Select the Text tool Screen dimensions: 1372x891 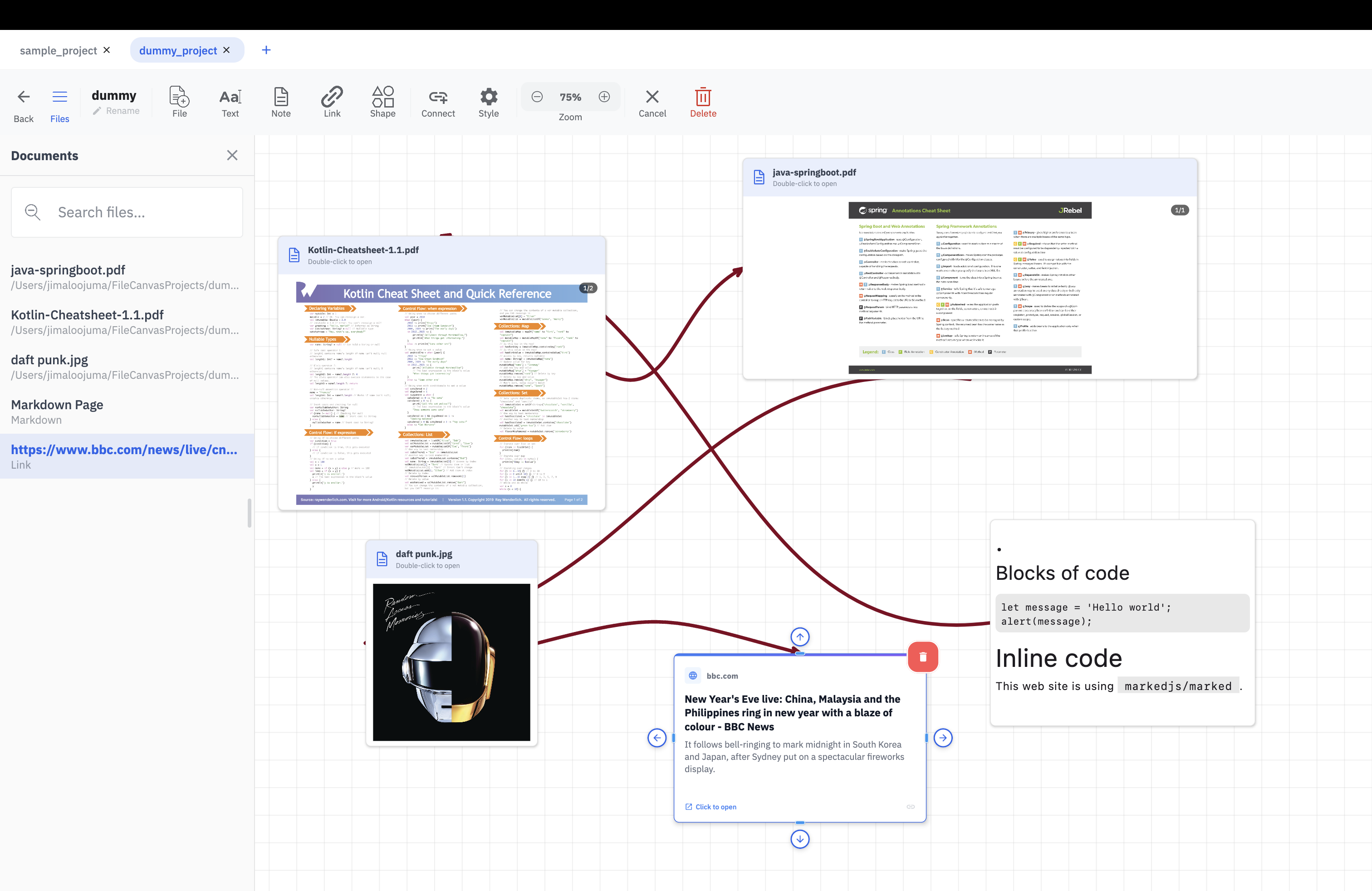(230, 103)
